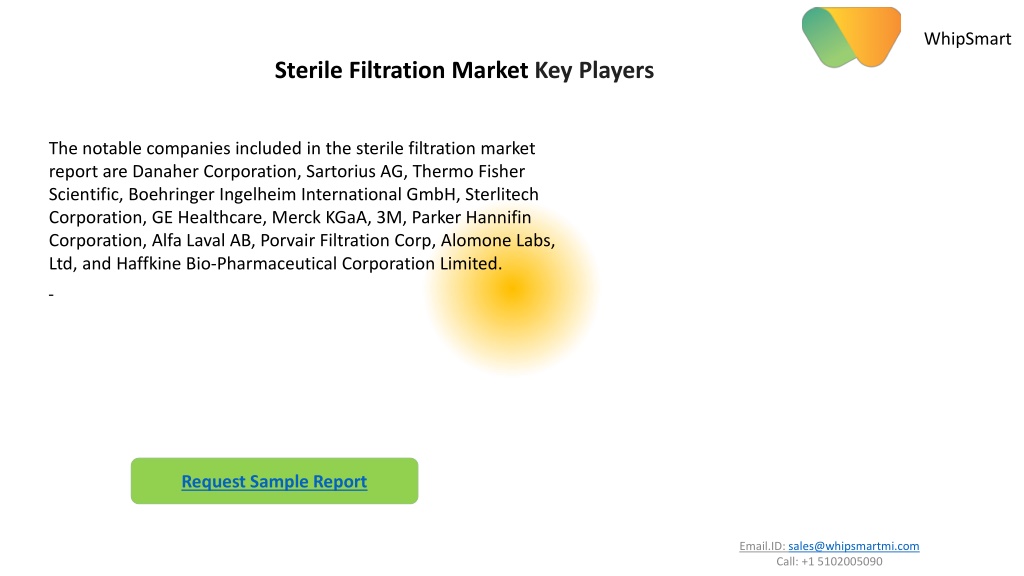Click the green Request Sample Report button
The image size is (1024, 576).
click(274, 481)
